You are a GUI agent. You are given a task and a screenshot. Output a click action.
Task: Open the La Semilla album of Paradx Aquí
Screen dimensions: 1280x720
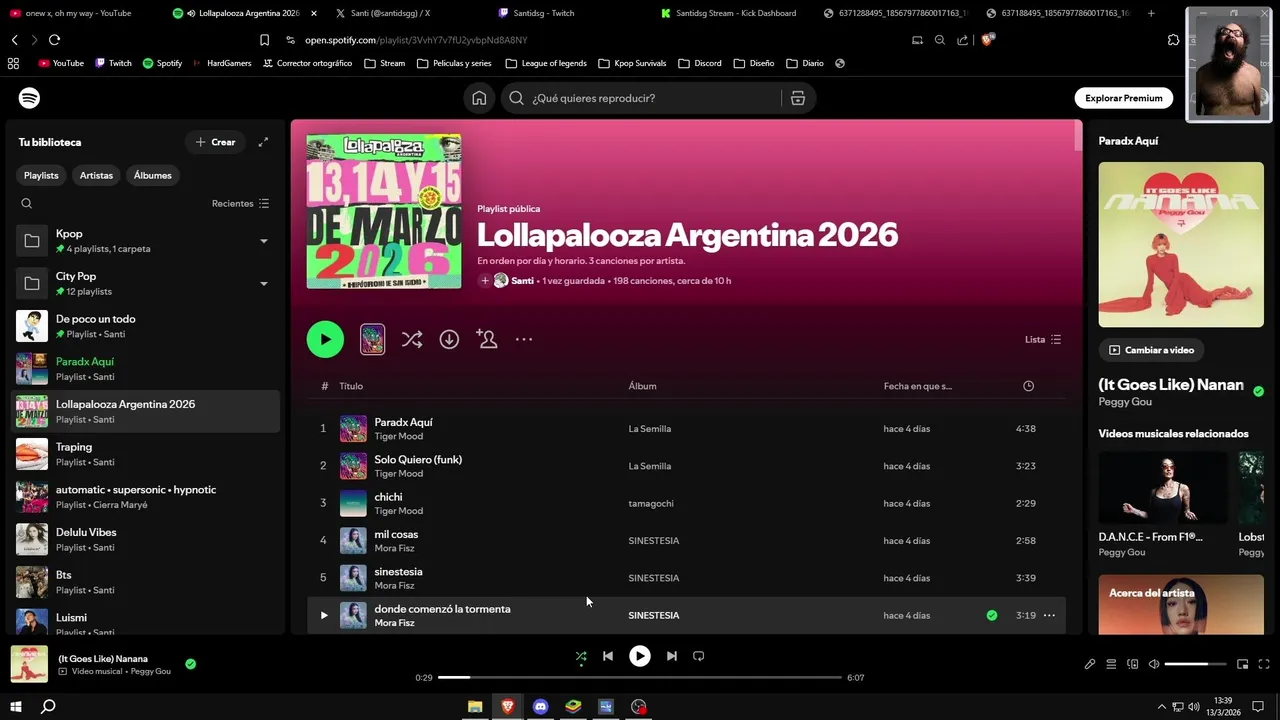(x=649, y=429)
